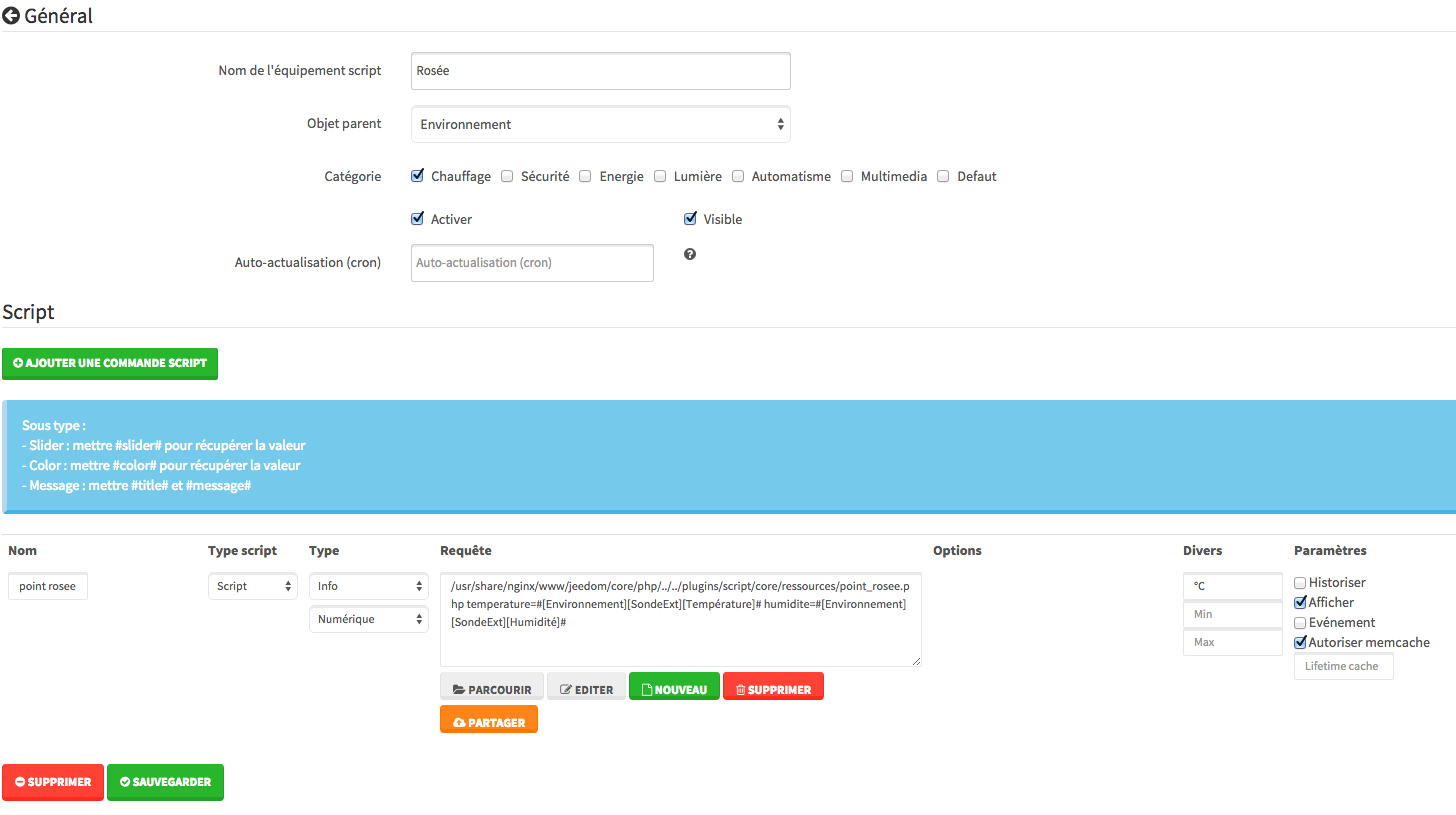Open the Info type dropdown

(369, 586)
